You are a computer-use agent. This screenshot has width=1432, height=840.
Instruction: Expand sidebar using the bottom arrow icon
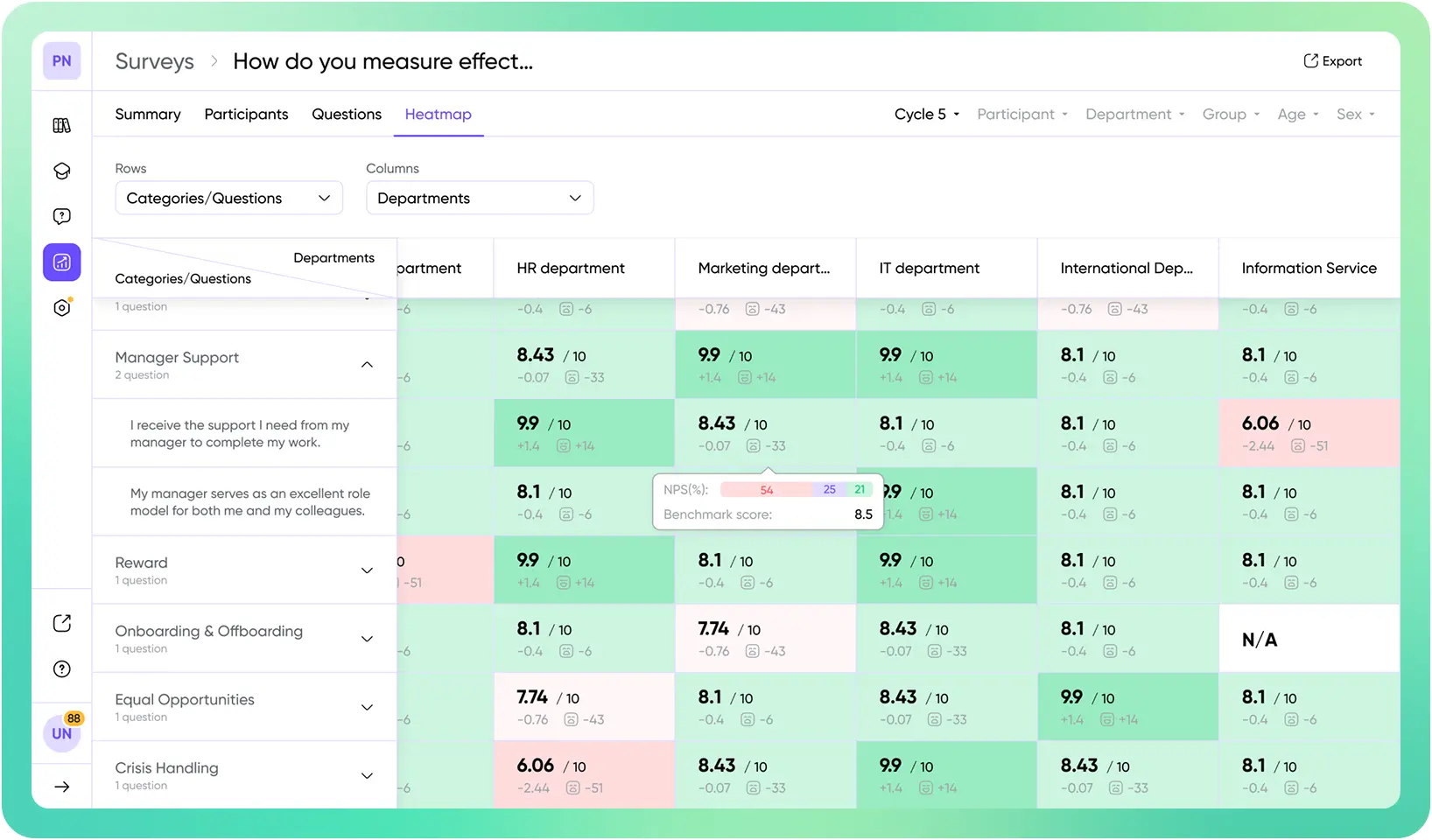[x=61, y=787]
